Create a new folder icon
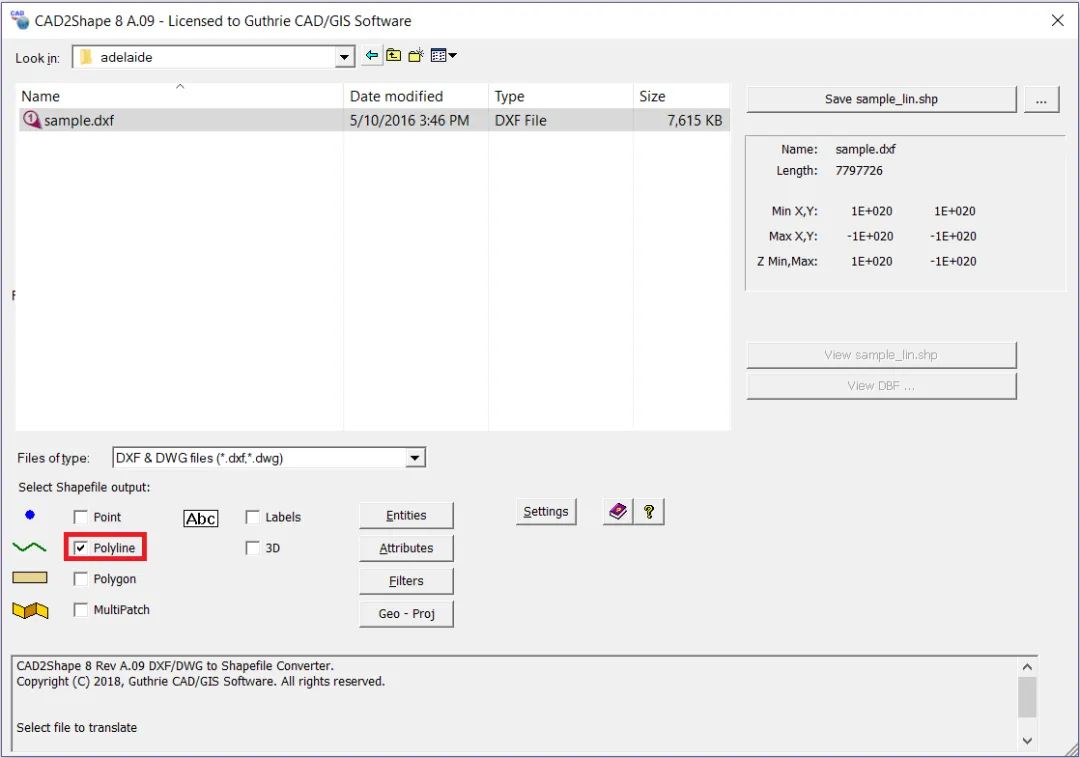Image resolution: width=1080 pixels, height=758 pixels. point(415,56)
